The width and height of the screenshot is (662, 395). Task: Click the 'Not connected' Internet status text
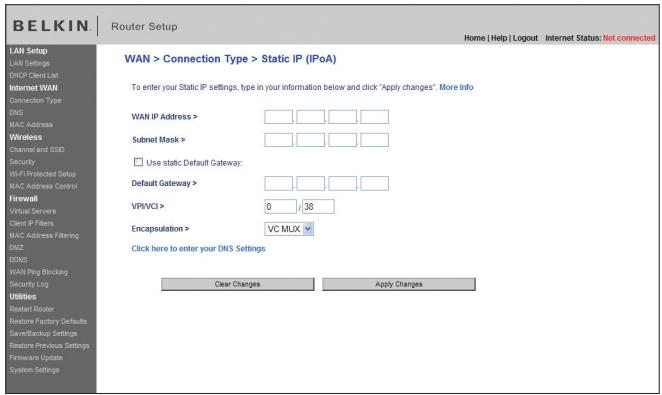point(629,38)
